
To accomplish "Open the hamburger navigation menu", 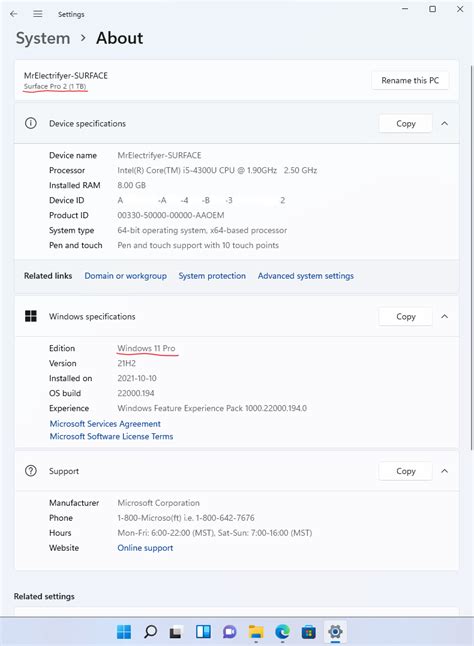I will (37, 14).
